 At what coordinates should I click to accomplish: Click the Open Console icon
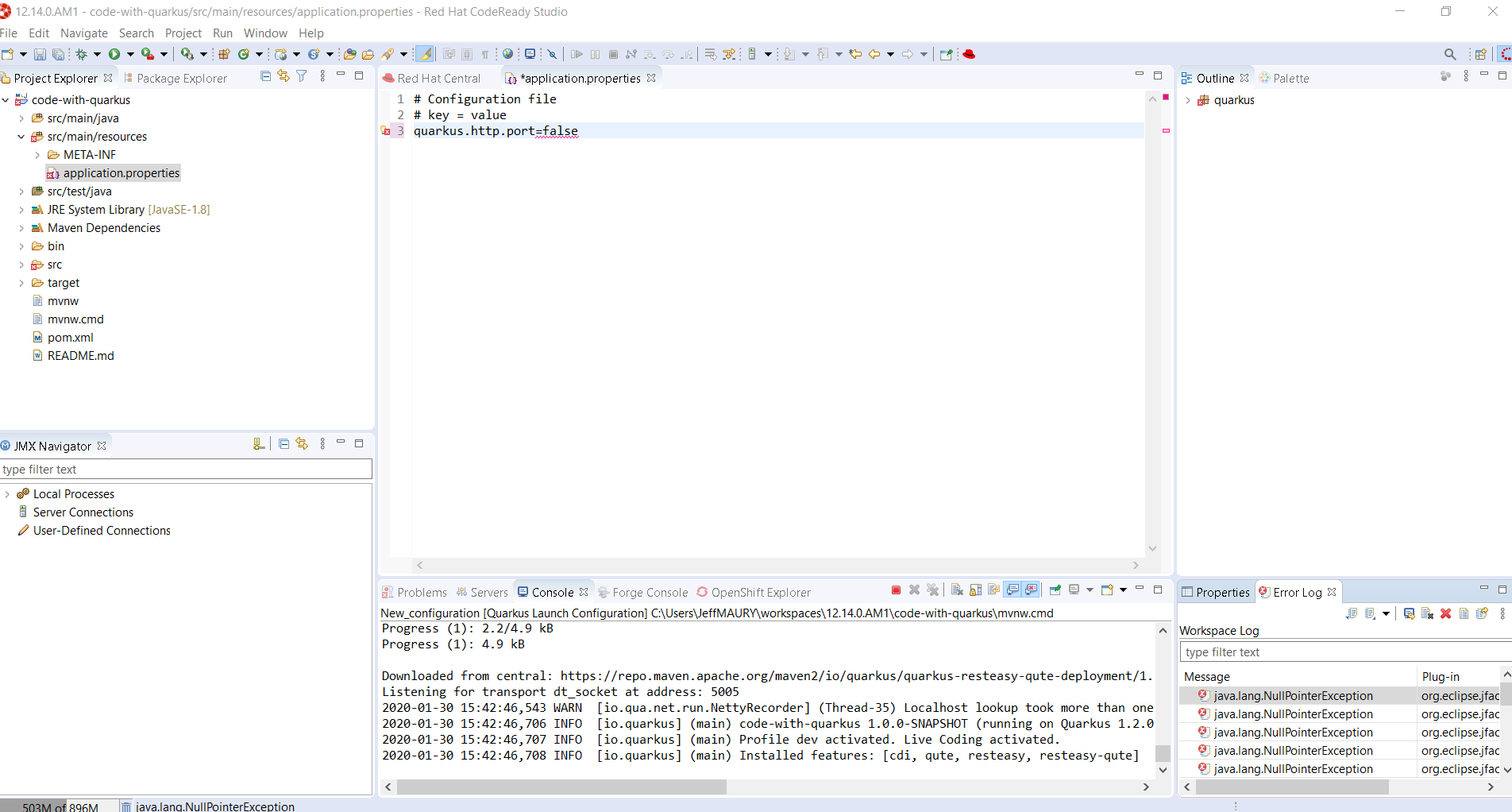point(1107,590)
